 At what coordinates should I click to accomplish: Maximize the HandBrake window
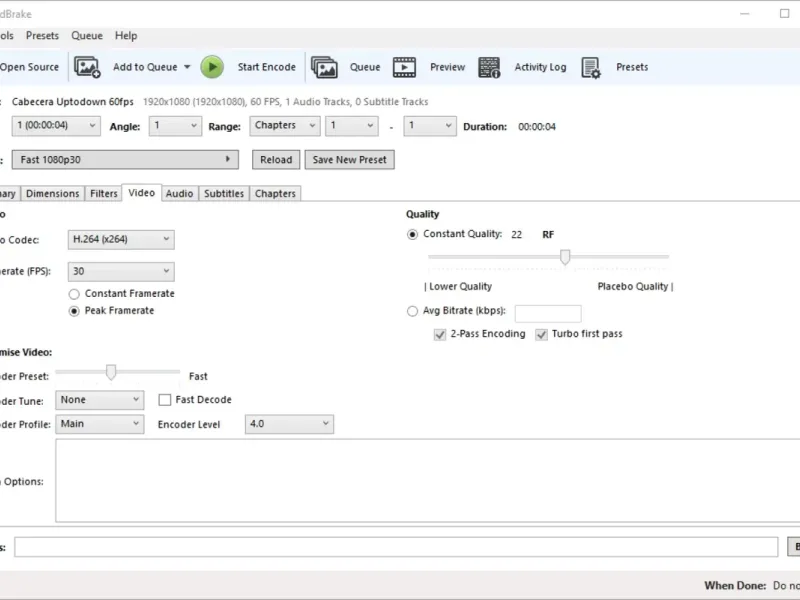(785, 13)
